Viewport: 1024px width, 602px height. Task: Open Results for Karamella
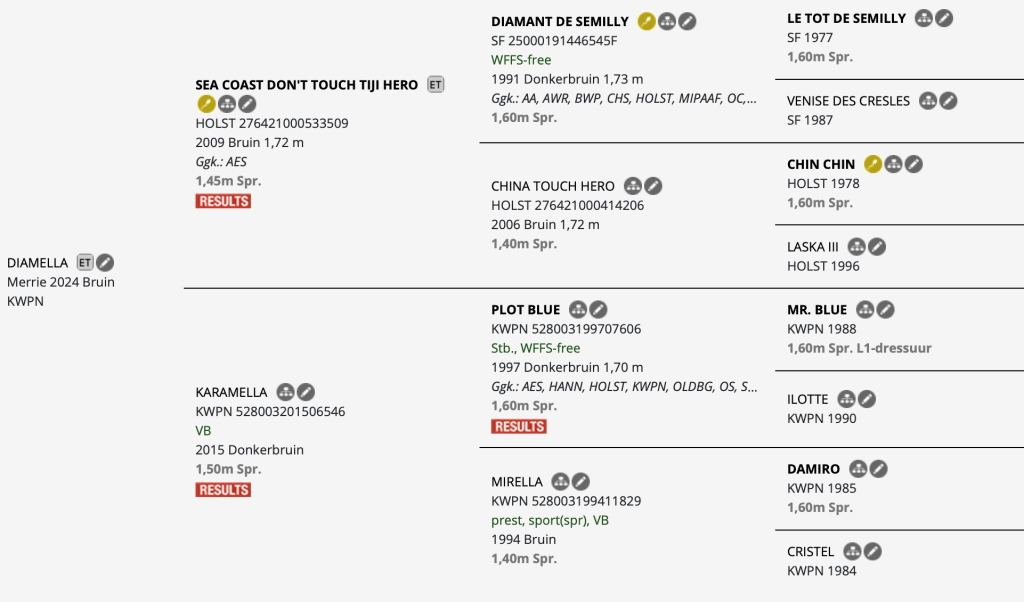[223, 490]
